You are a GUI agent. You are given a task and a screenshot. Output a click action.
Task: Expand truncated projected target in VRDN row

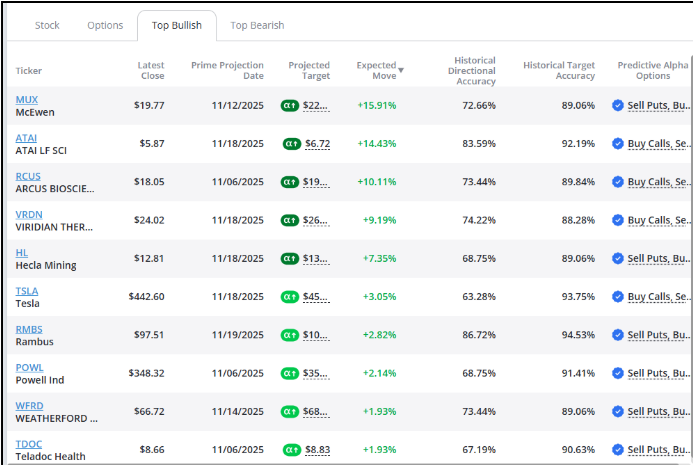coord(316,220)
